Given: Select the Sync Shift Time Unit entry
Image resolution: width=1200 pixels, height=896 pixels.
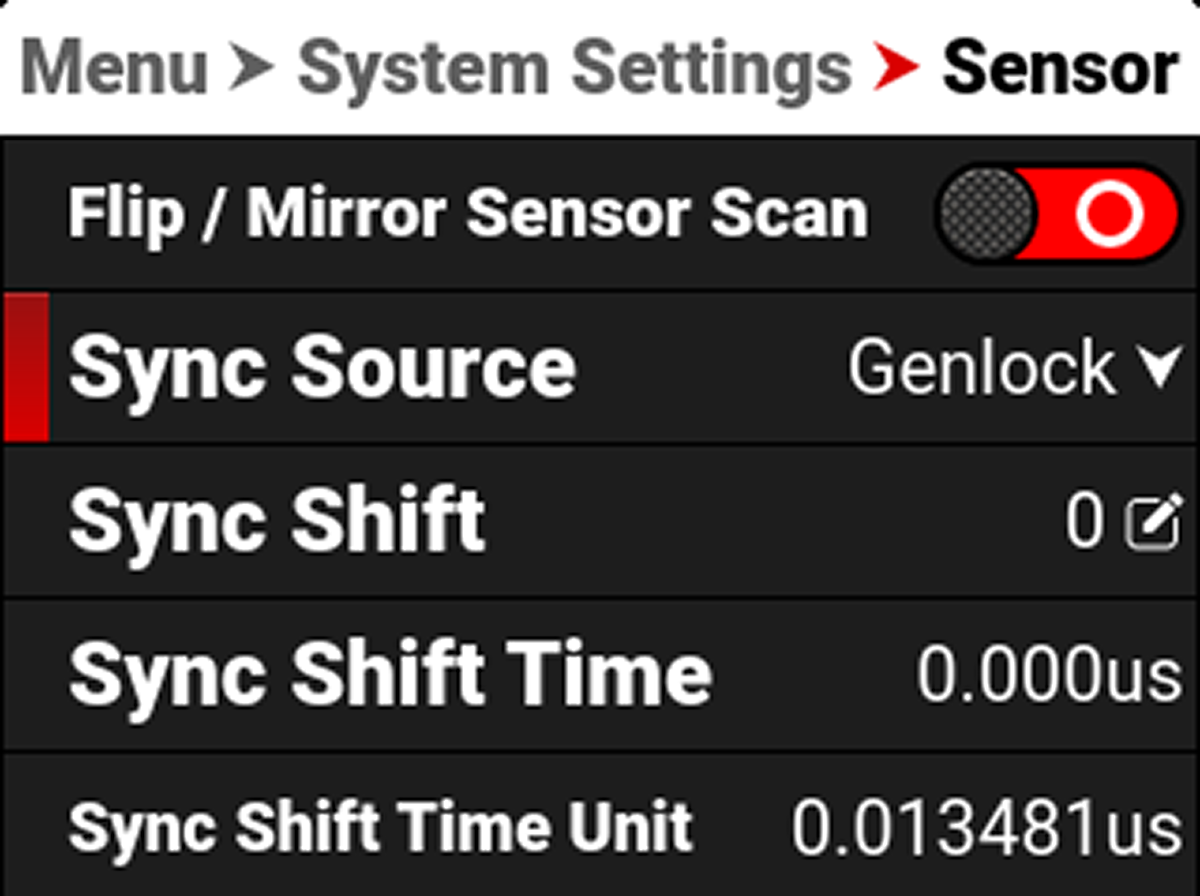Looking at the screenshot, I should (x=600, y=826).
